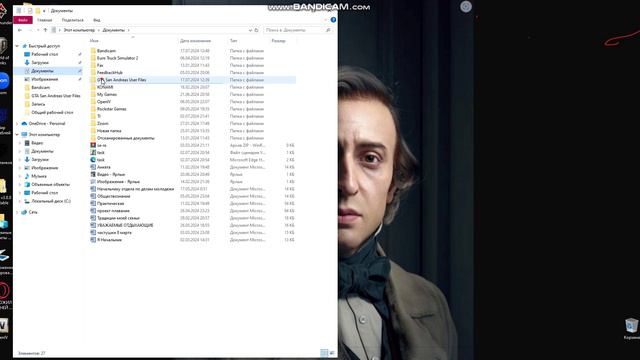Select the task Microsoft Edge file icon
640x360 pixels.
(93, 160)
